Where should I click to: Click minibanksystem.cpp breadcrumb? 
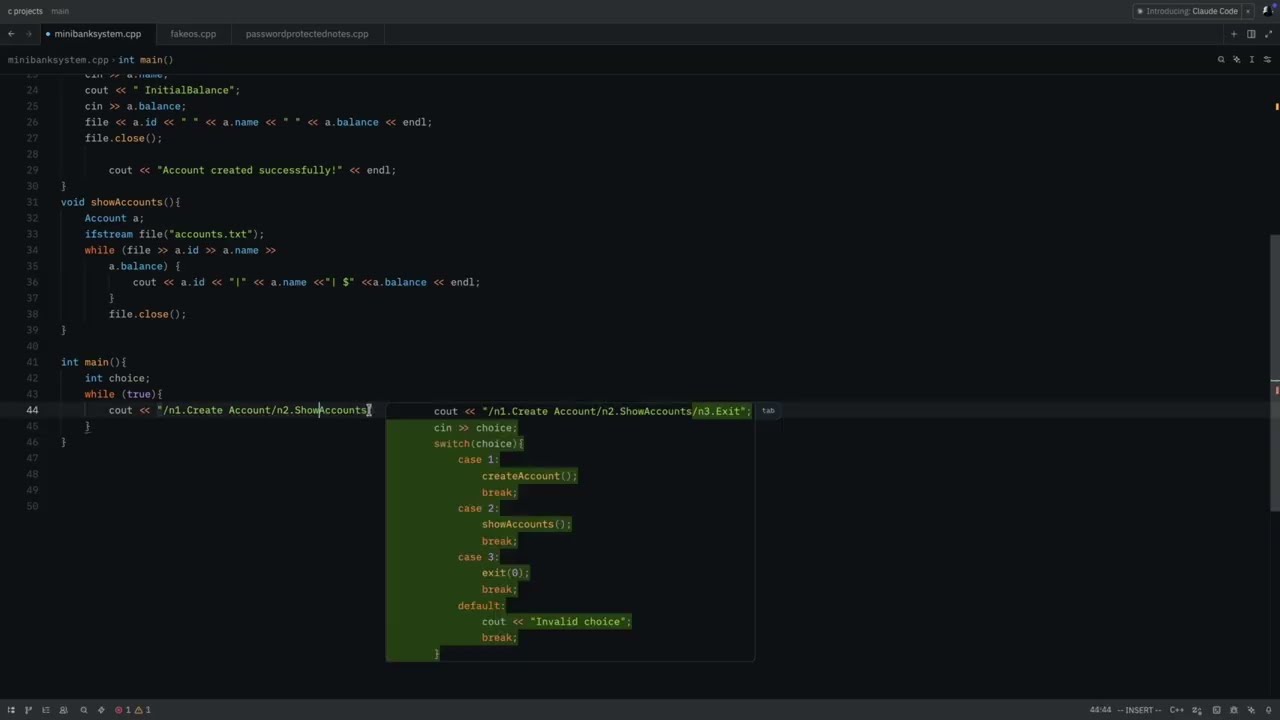point(58,60)
